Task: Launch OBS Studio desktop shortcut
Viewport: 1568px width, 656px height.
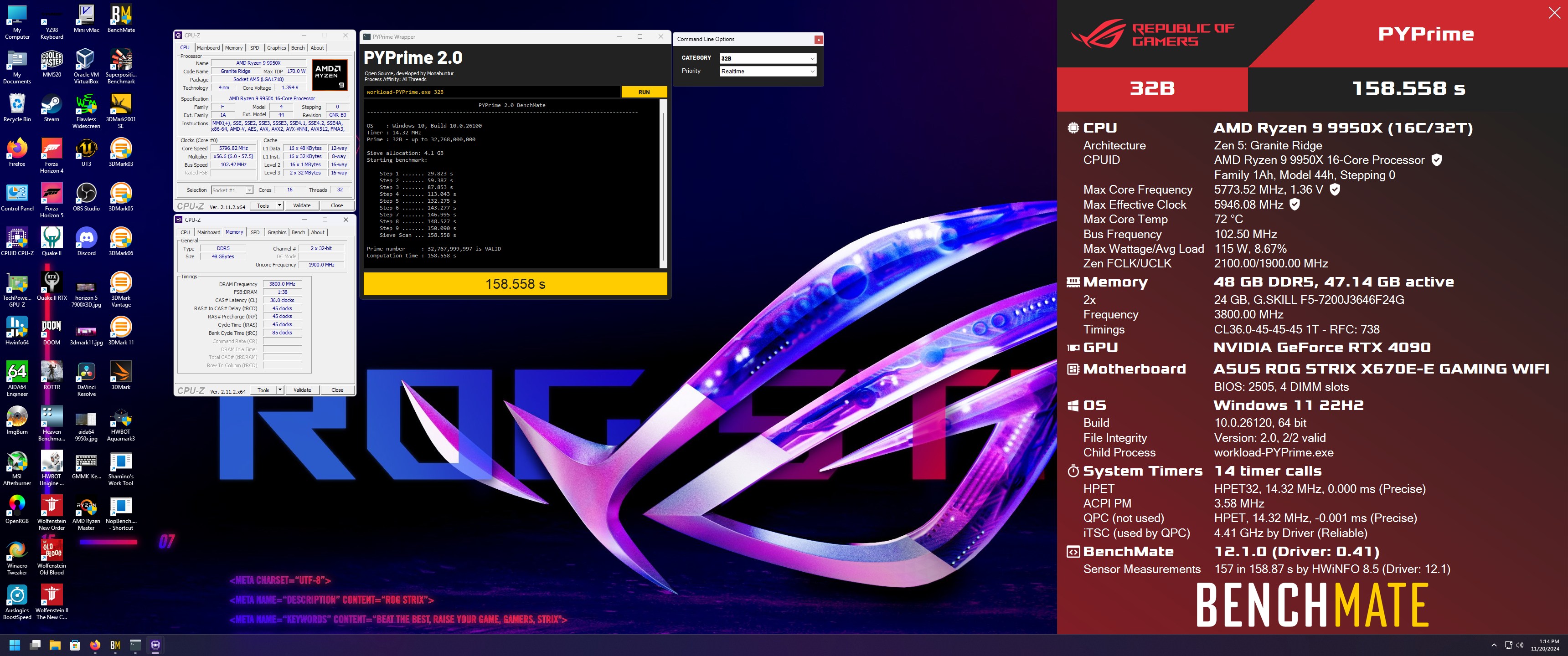Action: tap(87, 197)
